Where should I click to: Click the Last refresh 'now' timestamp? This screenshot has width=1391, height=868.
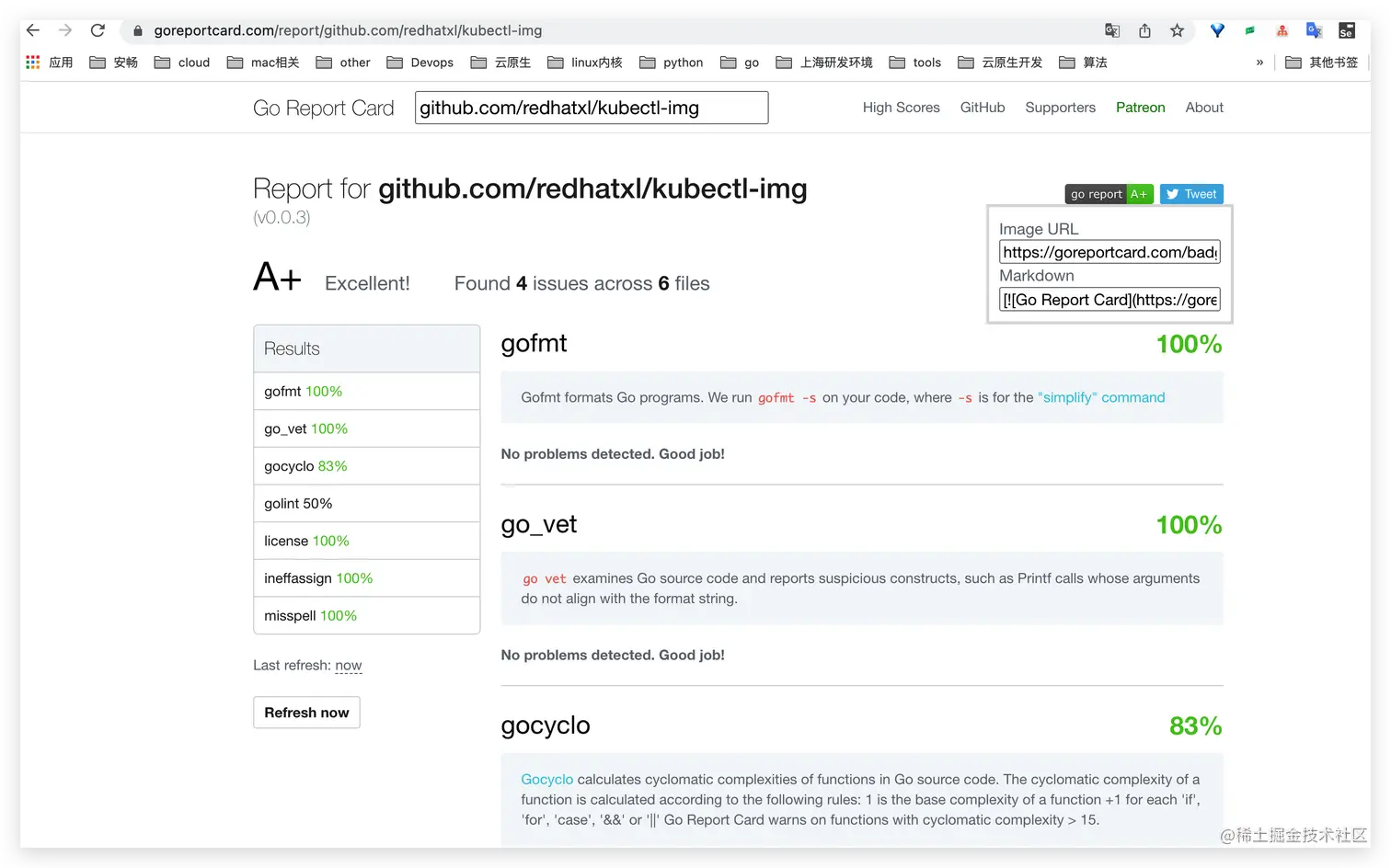349,666
